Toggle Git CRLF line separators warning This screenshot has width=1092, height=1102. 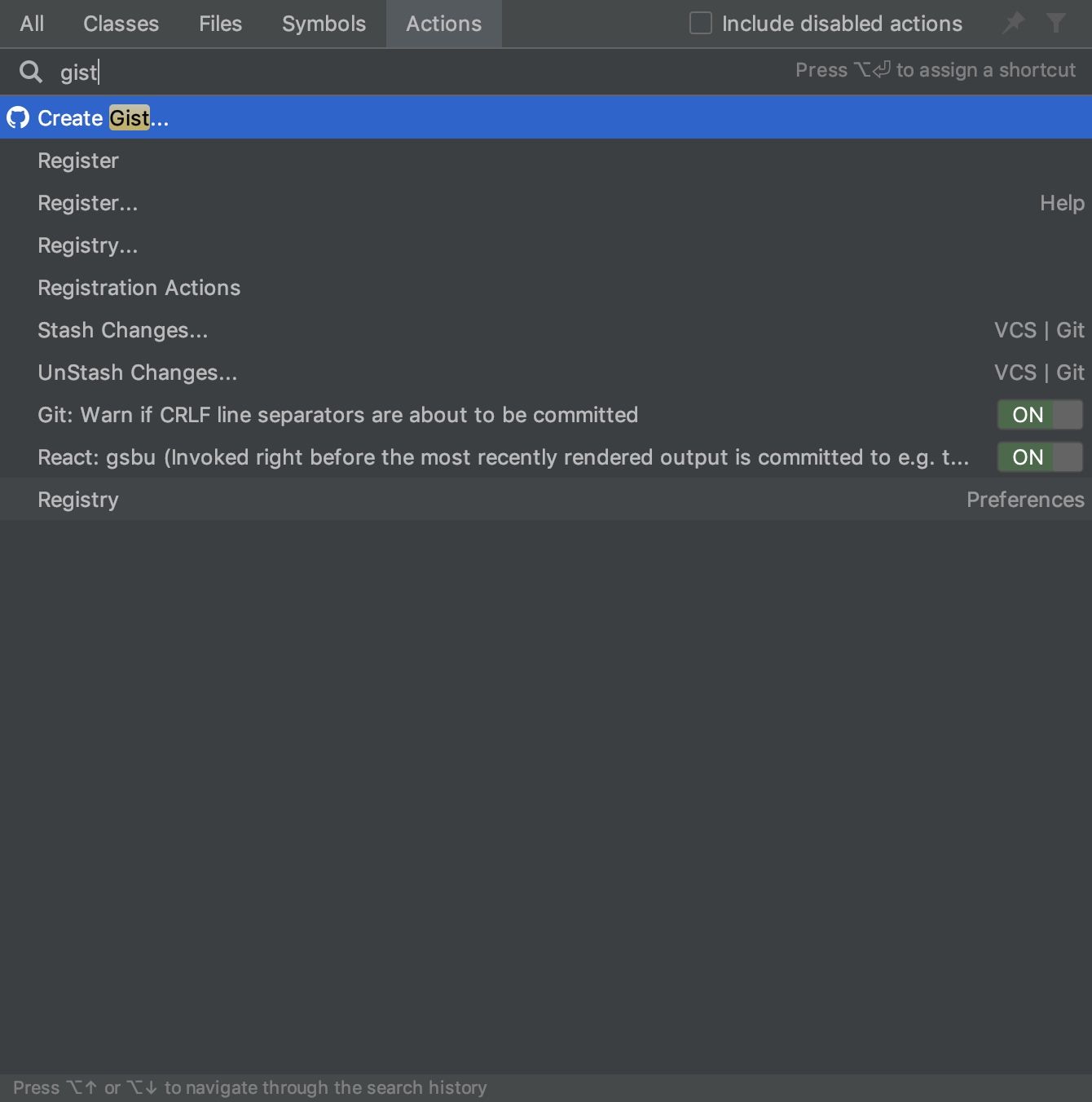(1040, 415)
